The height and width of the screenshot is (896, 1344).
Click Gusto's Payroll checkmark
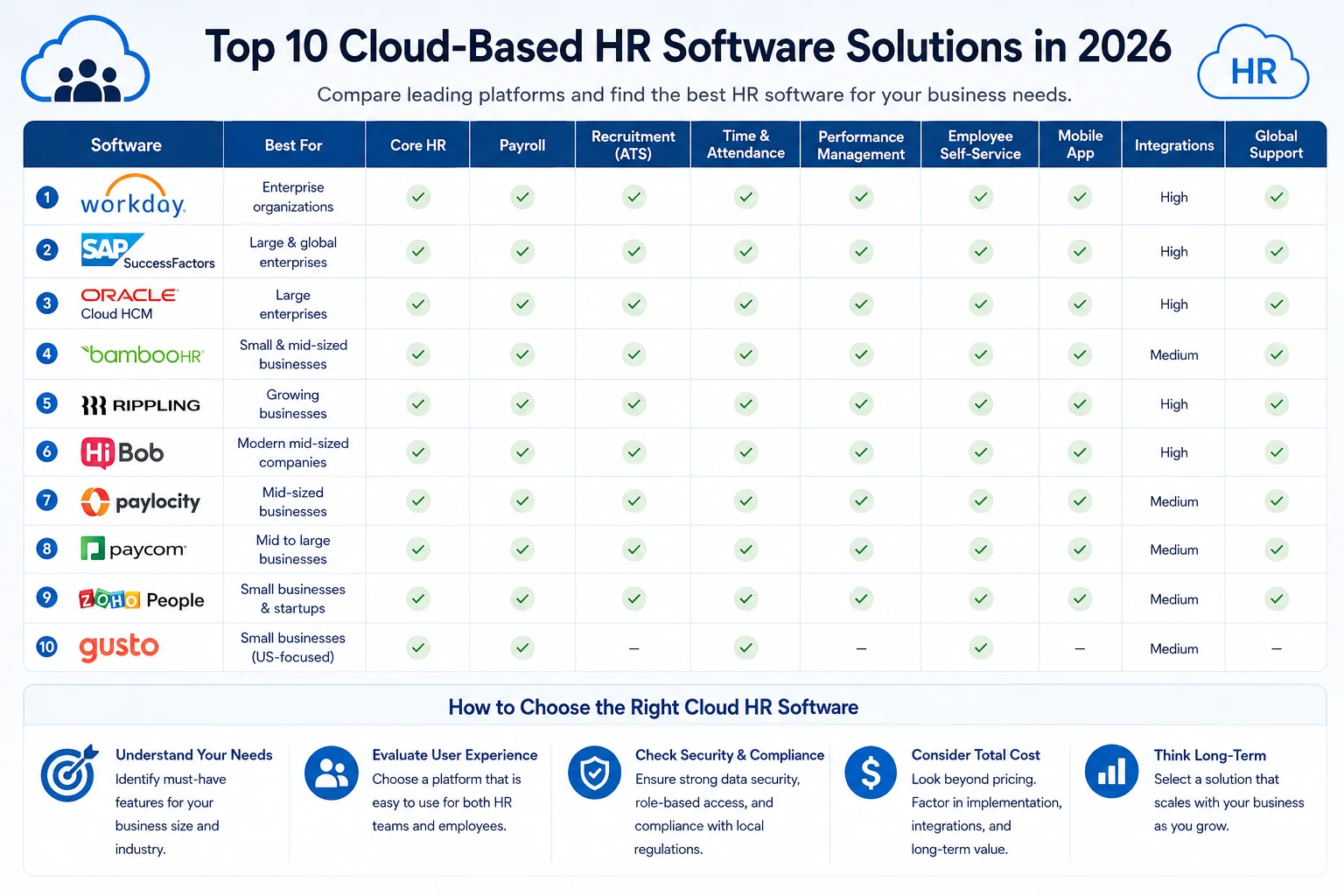click(x=522, y=648)
